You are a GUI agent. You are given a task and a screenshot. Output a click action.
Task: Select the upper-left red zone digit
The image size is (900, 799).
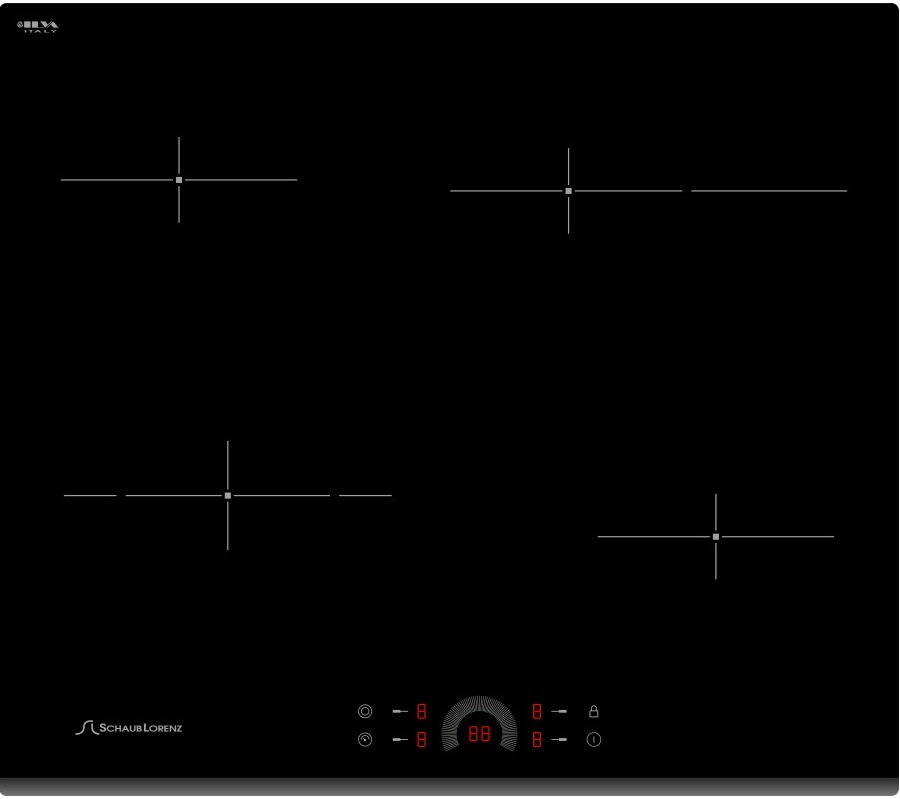pos(421,712)
